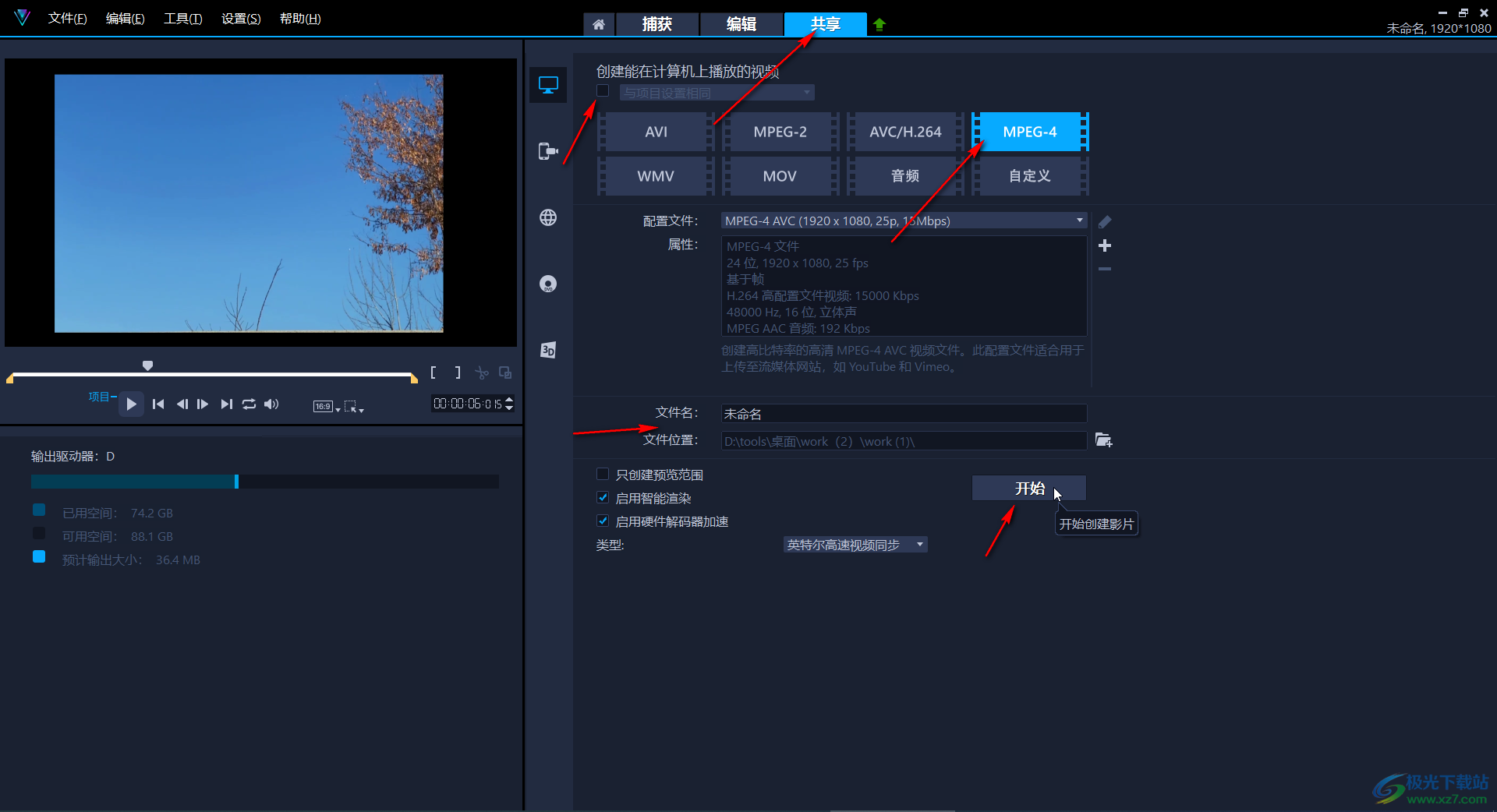Jump to the end of the project

pyautogui.click(x=226, y=404)
